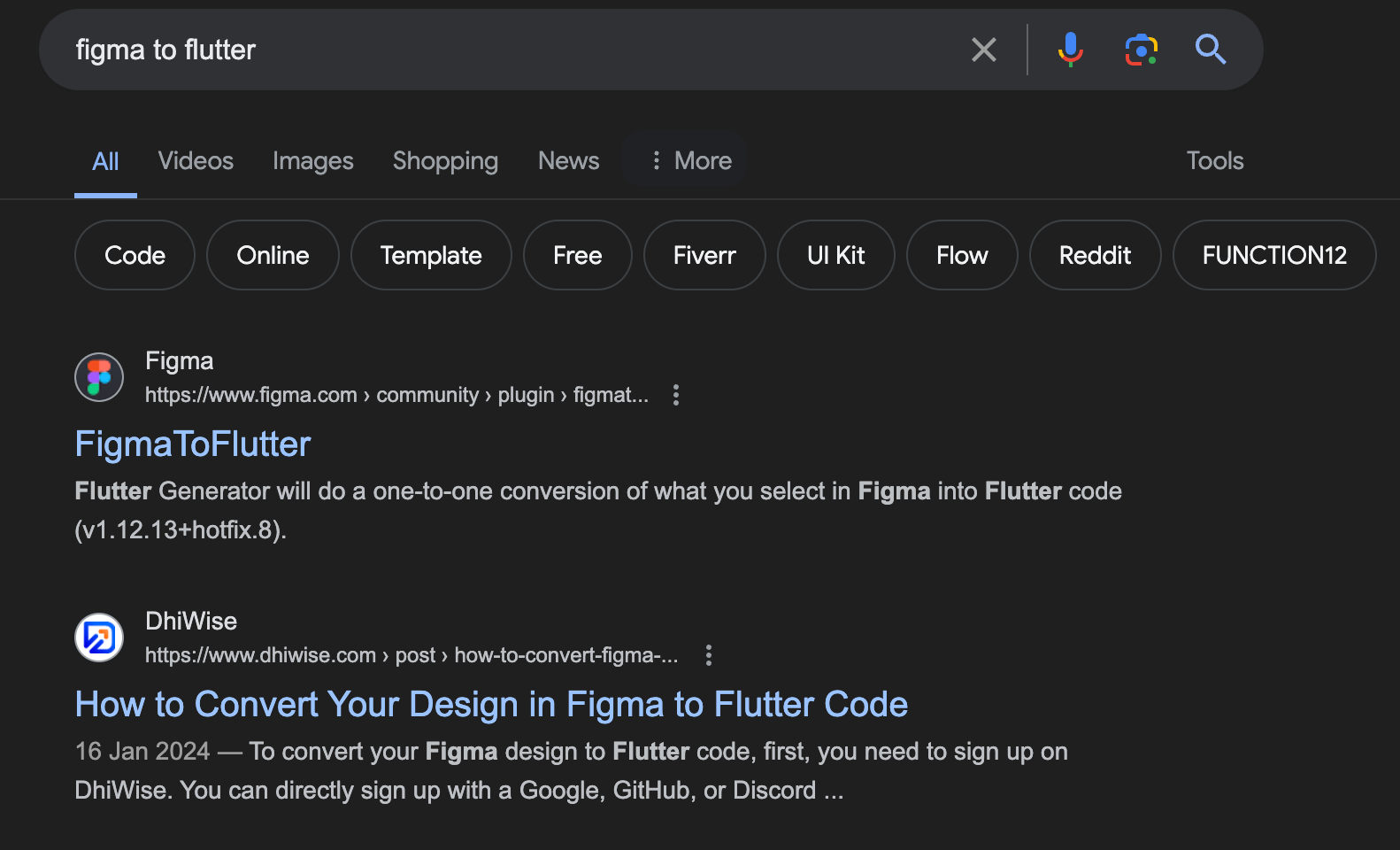This screenshot has width=1400, height=850.
Task: Select the Template filter chip
Action: tap(431, 255)
